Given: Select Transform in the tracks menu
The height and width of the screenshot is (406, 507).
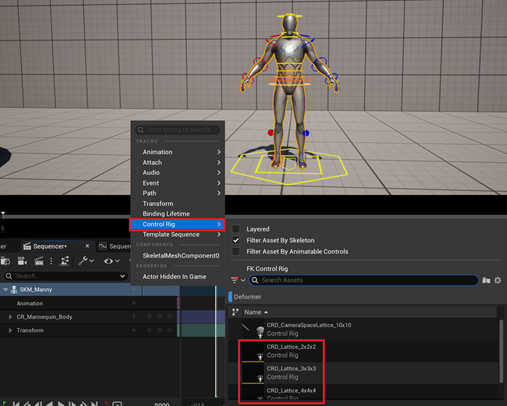Looking at the screenshot, I should 178,203.
